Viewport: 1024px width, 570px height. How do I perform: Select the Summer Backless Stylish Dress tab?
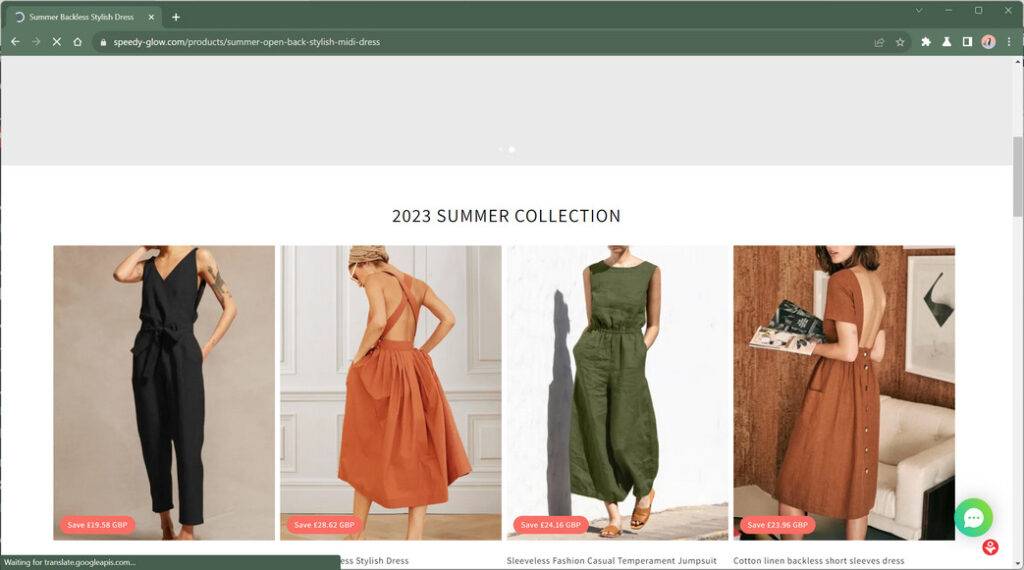(x=83, y=17)
